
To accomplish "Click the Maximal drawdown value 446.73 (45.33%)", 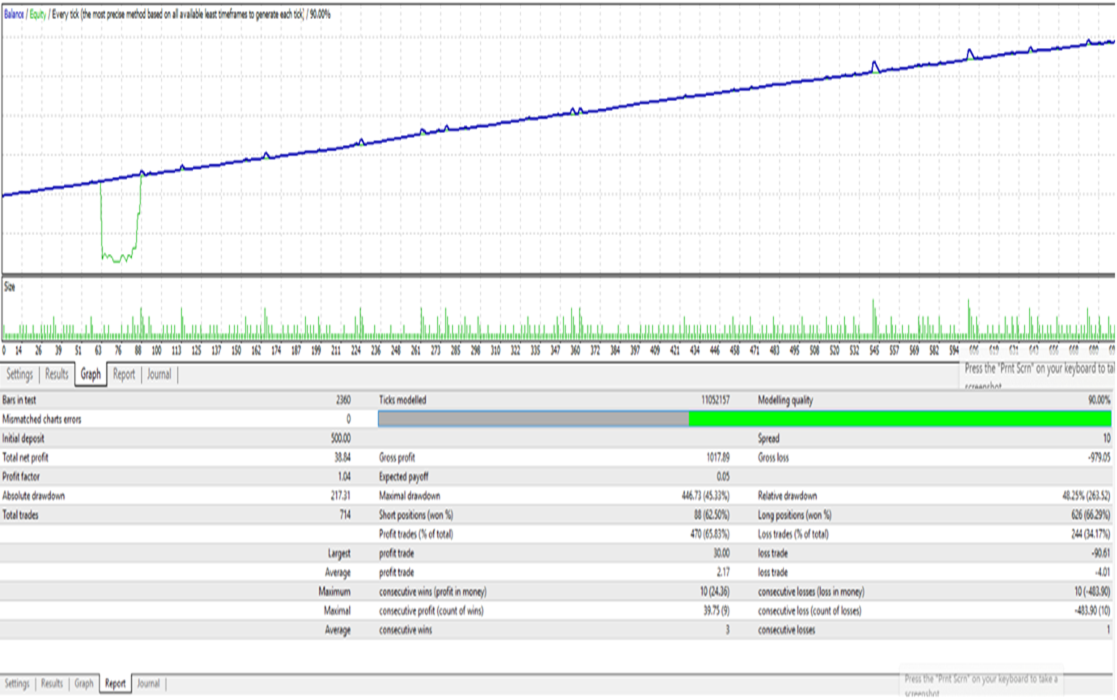I will pos(705,496).
